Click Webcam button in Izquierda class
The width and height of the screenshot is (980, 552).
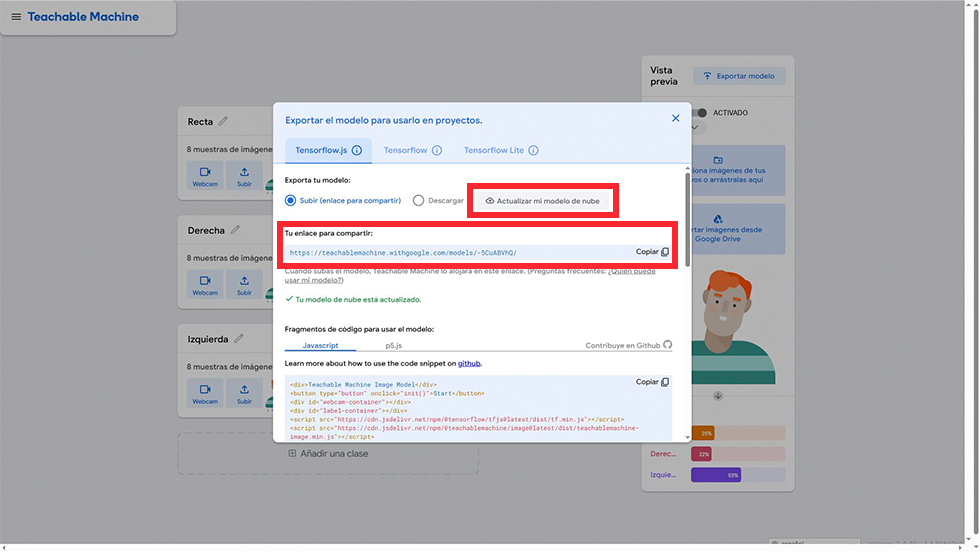pyautogui.click(x=205, y=394)
